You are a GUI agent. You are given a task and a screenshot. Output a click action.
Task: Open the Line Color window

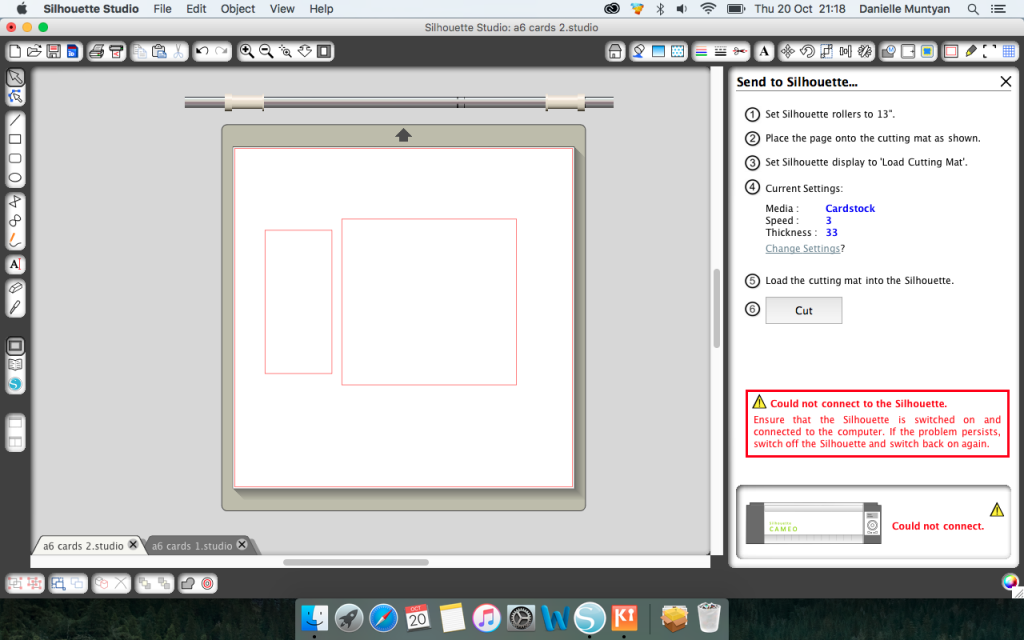pyautogui.click(x=701, y=51)
